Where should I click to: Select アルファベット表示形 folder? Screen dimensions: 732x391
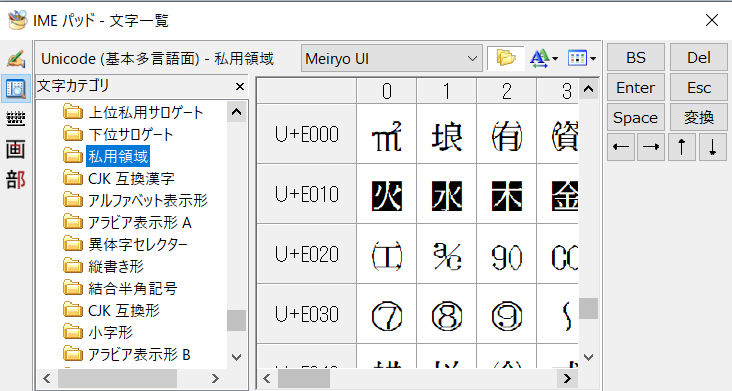point(135,200)
